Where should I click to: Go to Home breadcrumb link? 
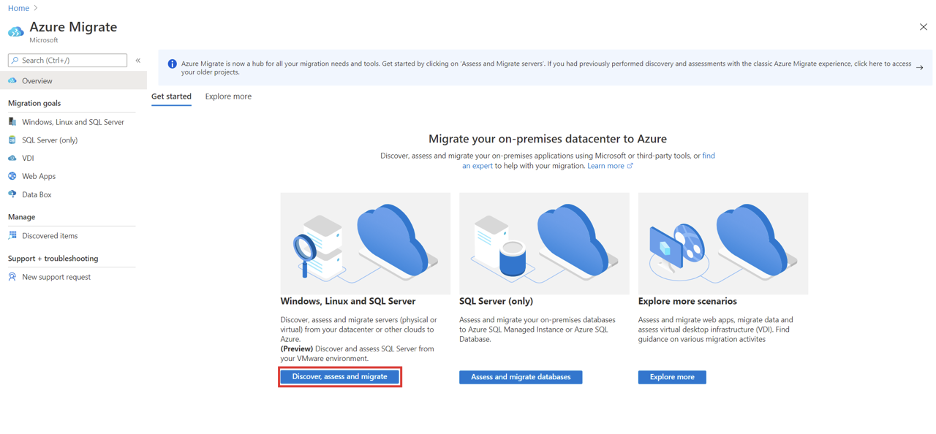(x=18, y=8)
